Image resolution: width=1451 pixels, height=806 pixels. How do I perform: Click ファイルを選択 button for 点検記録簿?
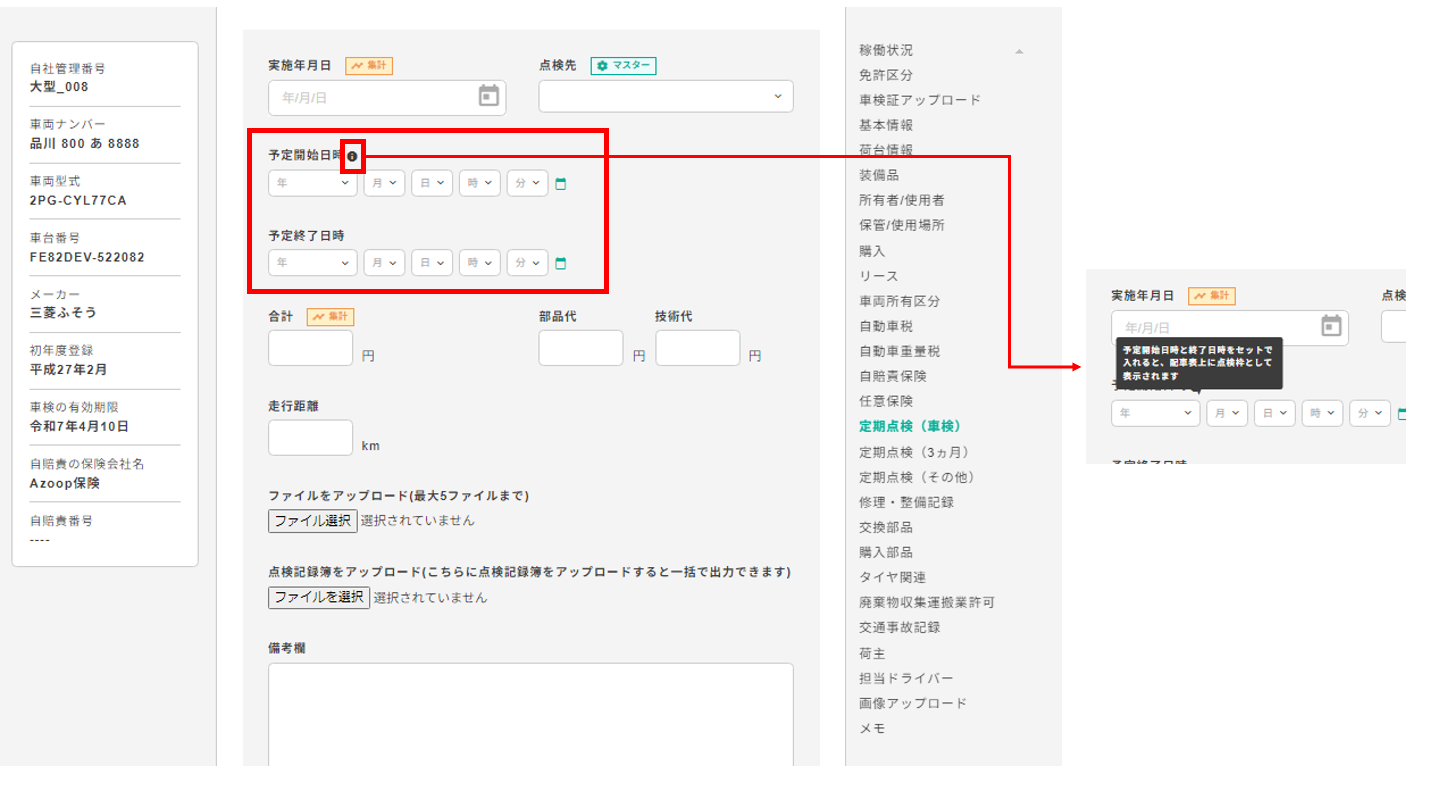(319, 597)
